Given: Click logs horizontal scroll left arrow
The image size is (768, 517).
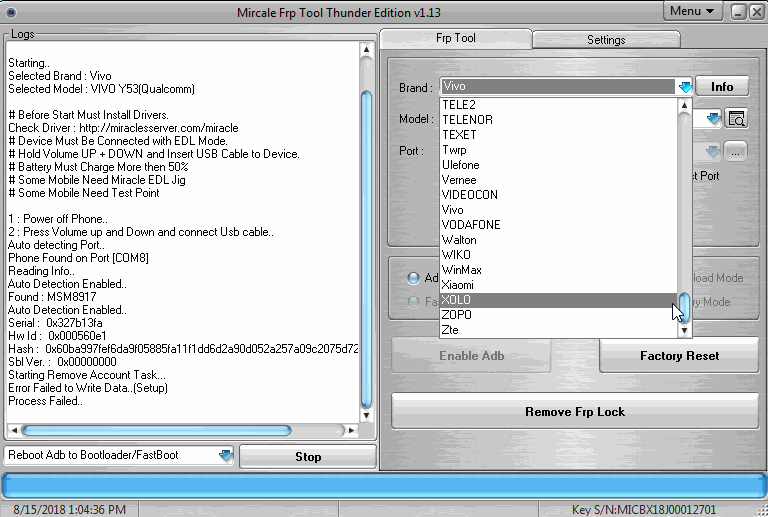Looking at the screenshot, I should [x=14, y=430].
